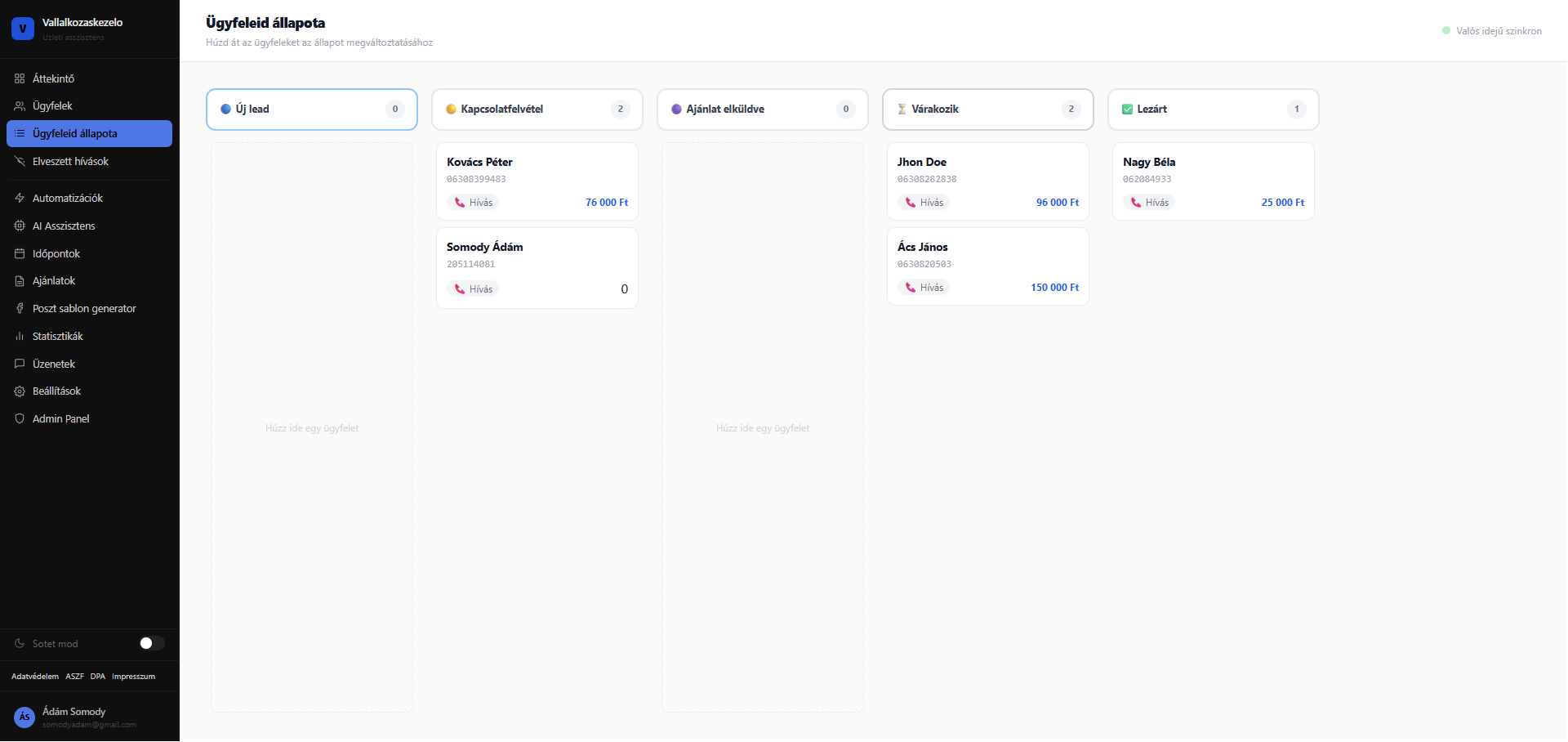Navigate to Időpontok
The image size is (1568, 742).
point(89,253)
